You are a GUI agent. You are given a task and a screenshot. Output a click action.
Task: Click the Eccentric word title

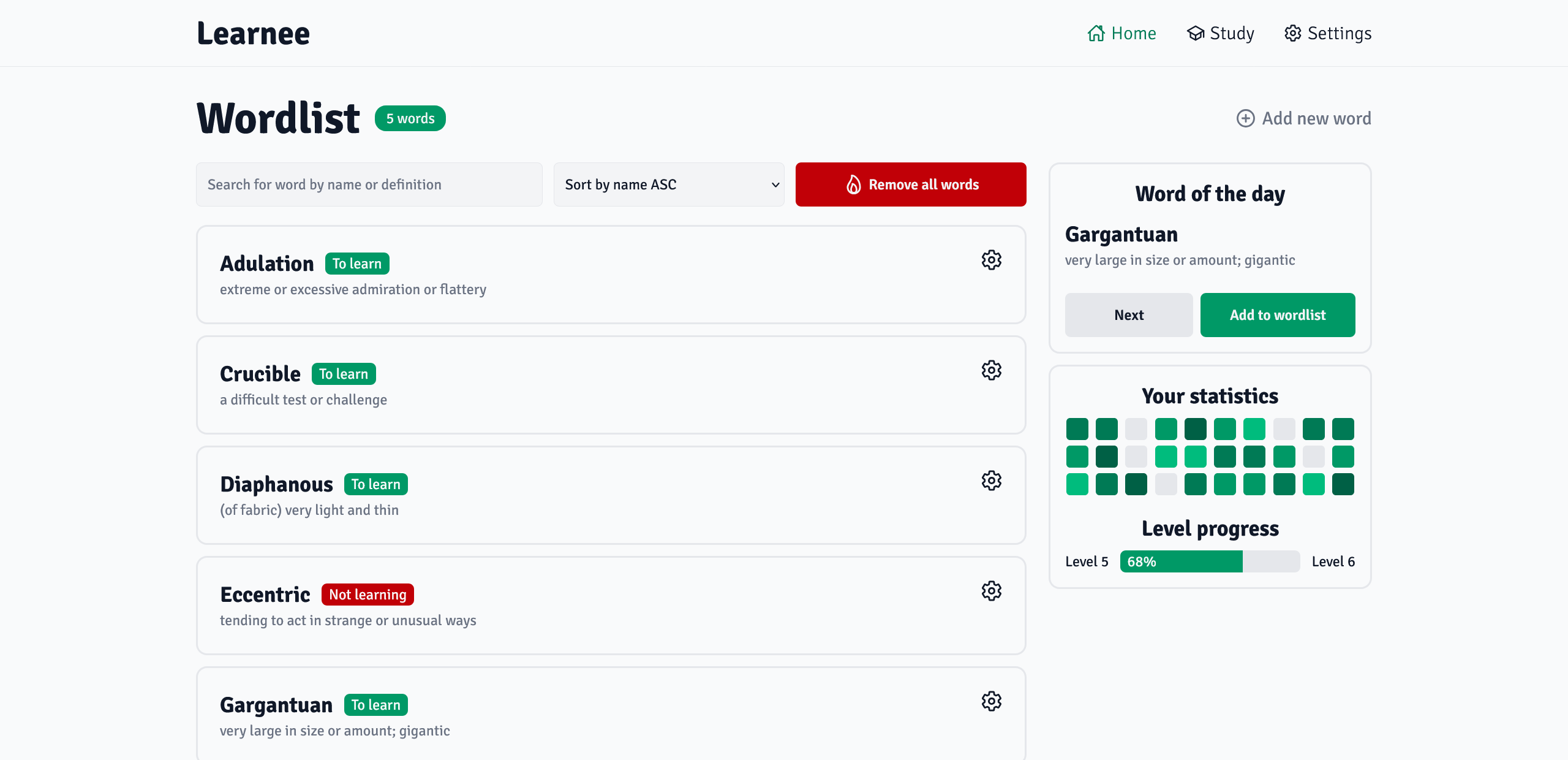click(265, 595)
